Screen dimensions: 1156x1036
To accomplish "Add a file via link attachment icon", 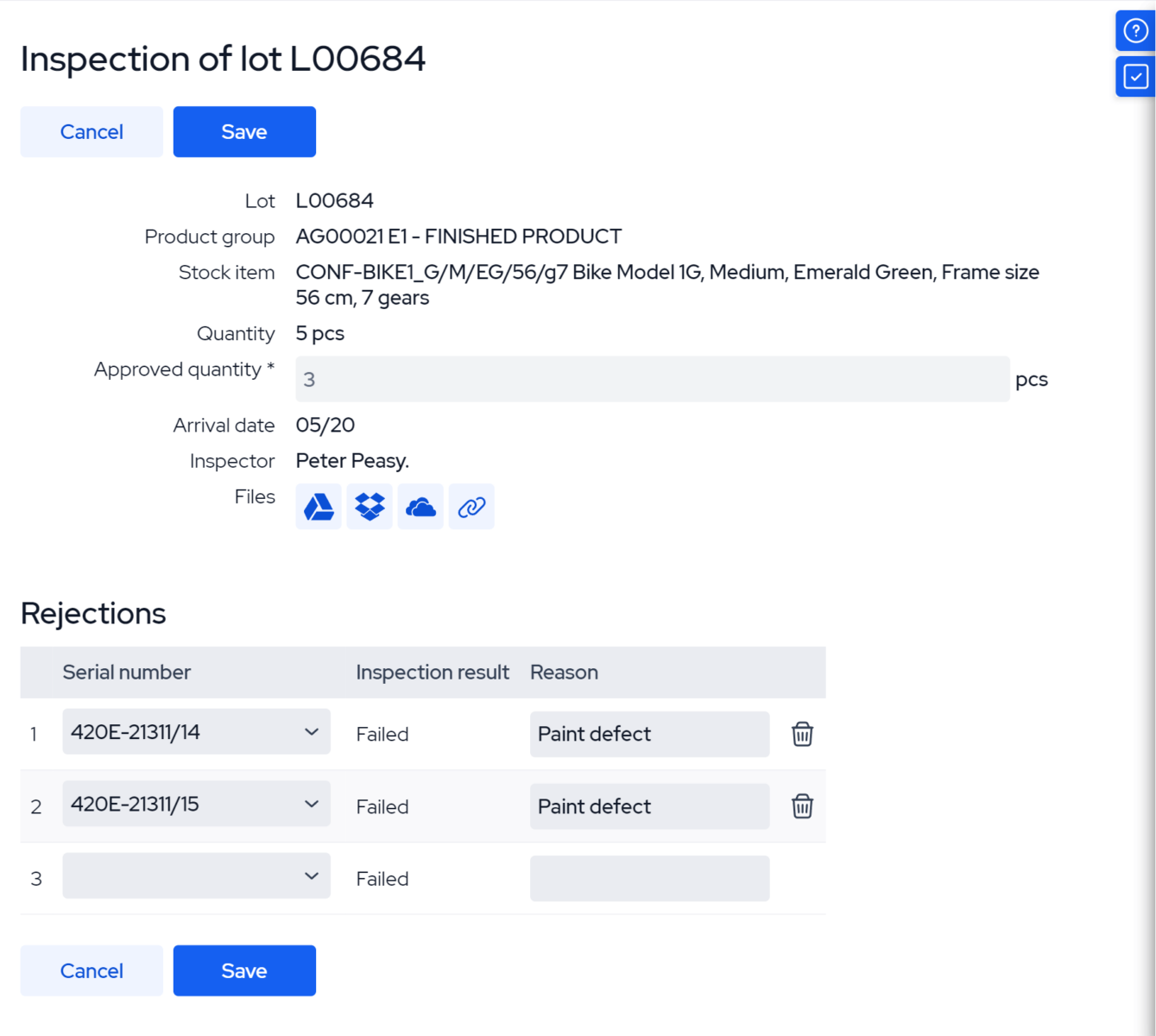I will (x=471, y=506).
